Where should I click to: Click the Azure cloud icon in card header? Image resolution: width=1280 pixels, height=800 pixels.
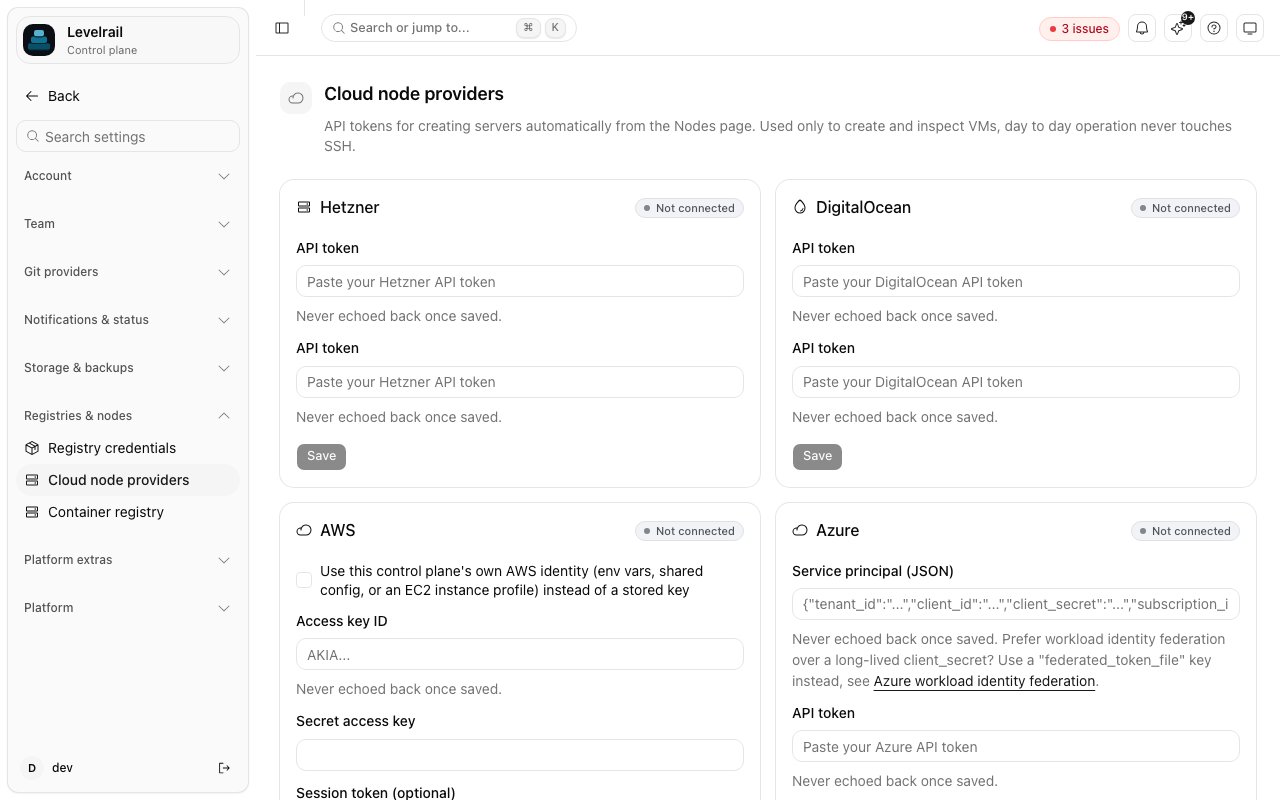coord(800,531)
